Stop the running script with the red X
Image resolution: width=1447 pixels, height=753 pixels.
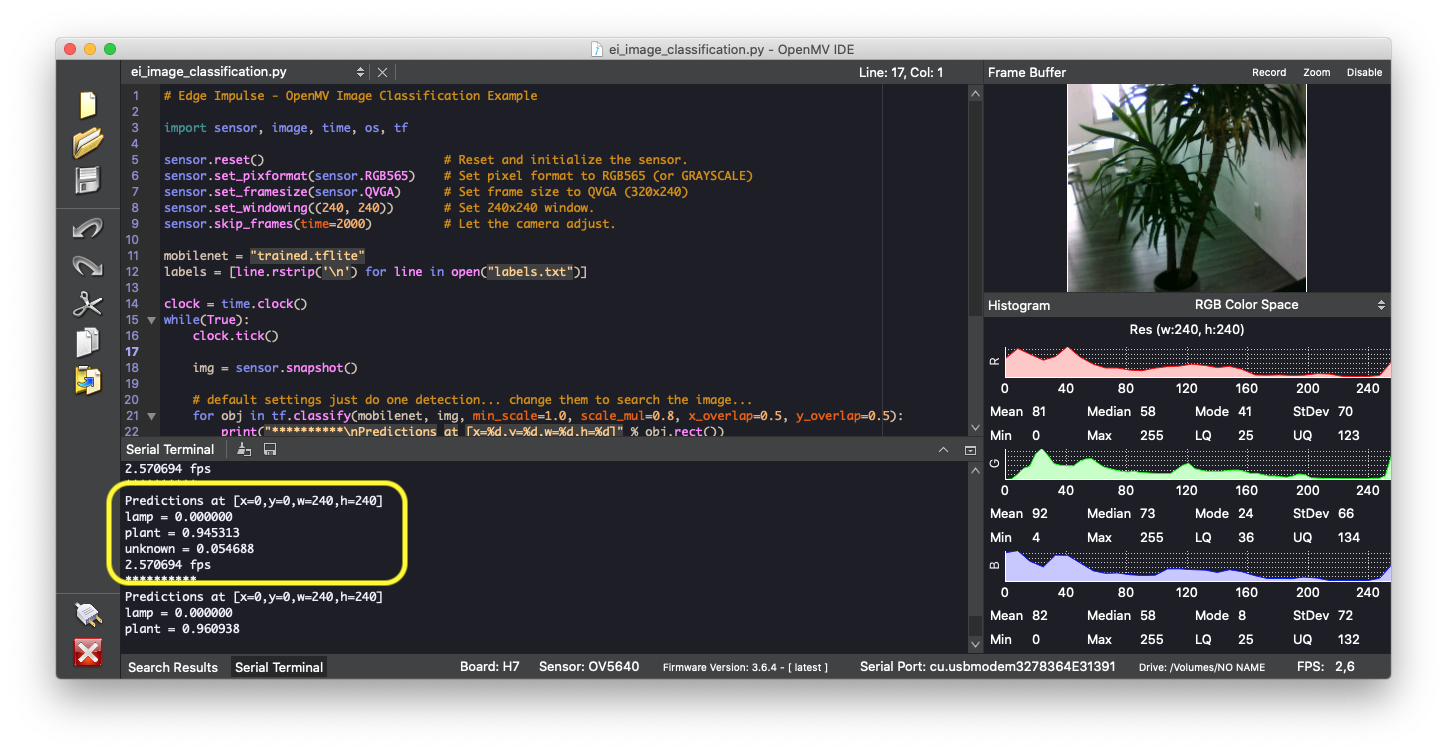pyautogui.click(x=88, y=652)
